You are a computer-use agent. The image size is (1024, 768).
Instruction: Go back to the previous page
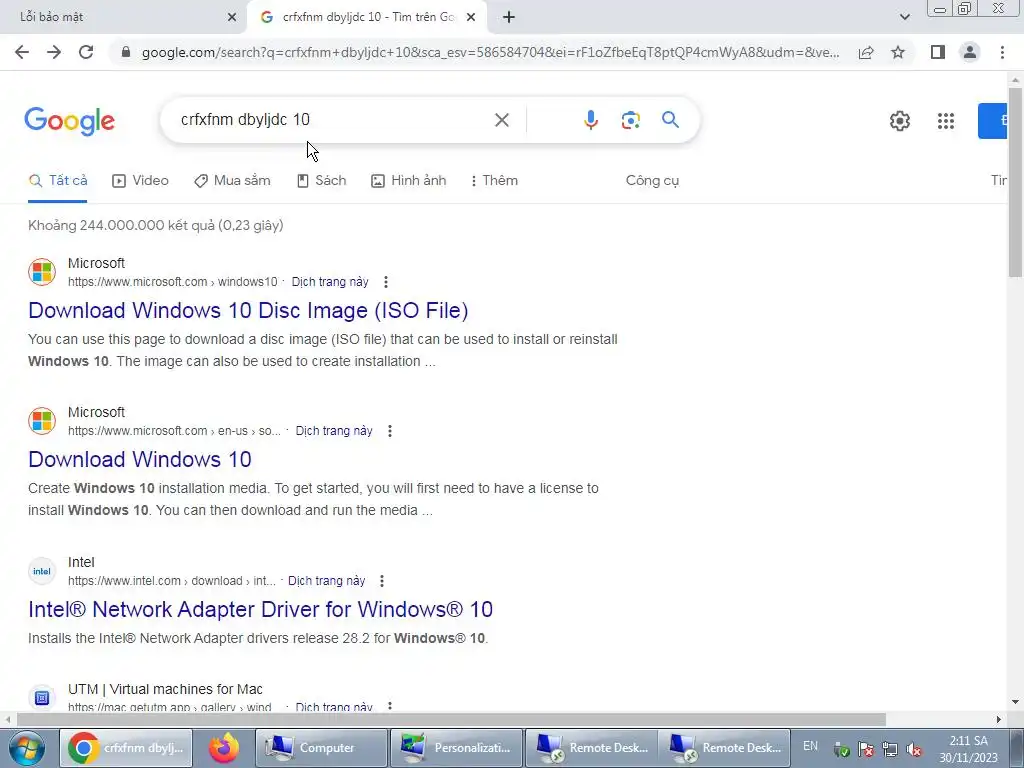click(x=22, y=52)
